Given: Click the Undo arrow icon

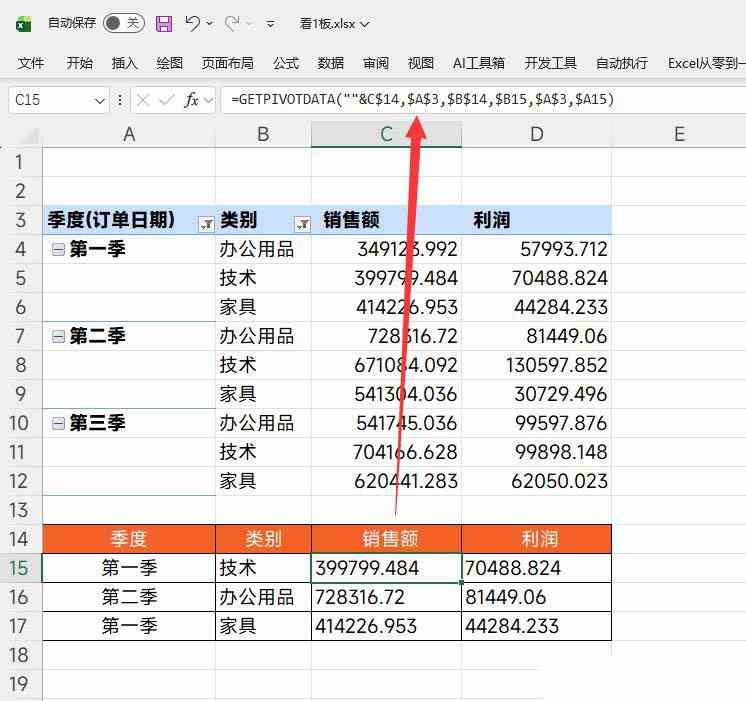Looking at the screenshot, I should [x=194, y=23].
